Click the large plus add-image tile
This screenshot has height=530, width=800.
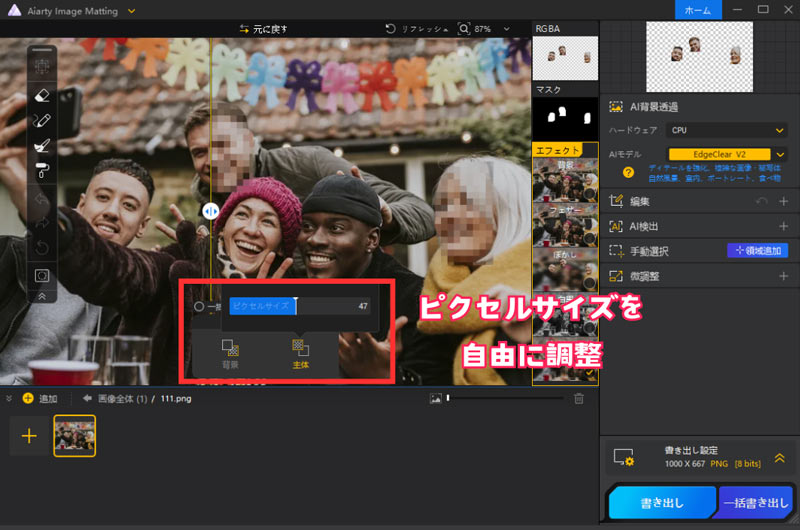point(30,436)
